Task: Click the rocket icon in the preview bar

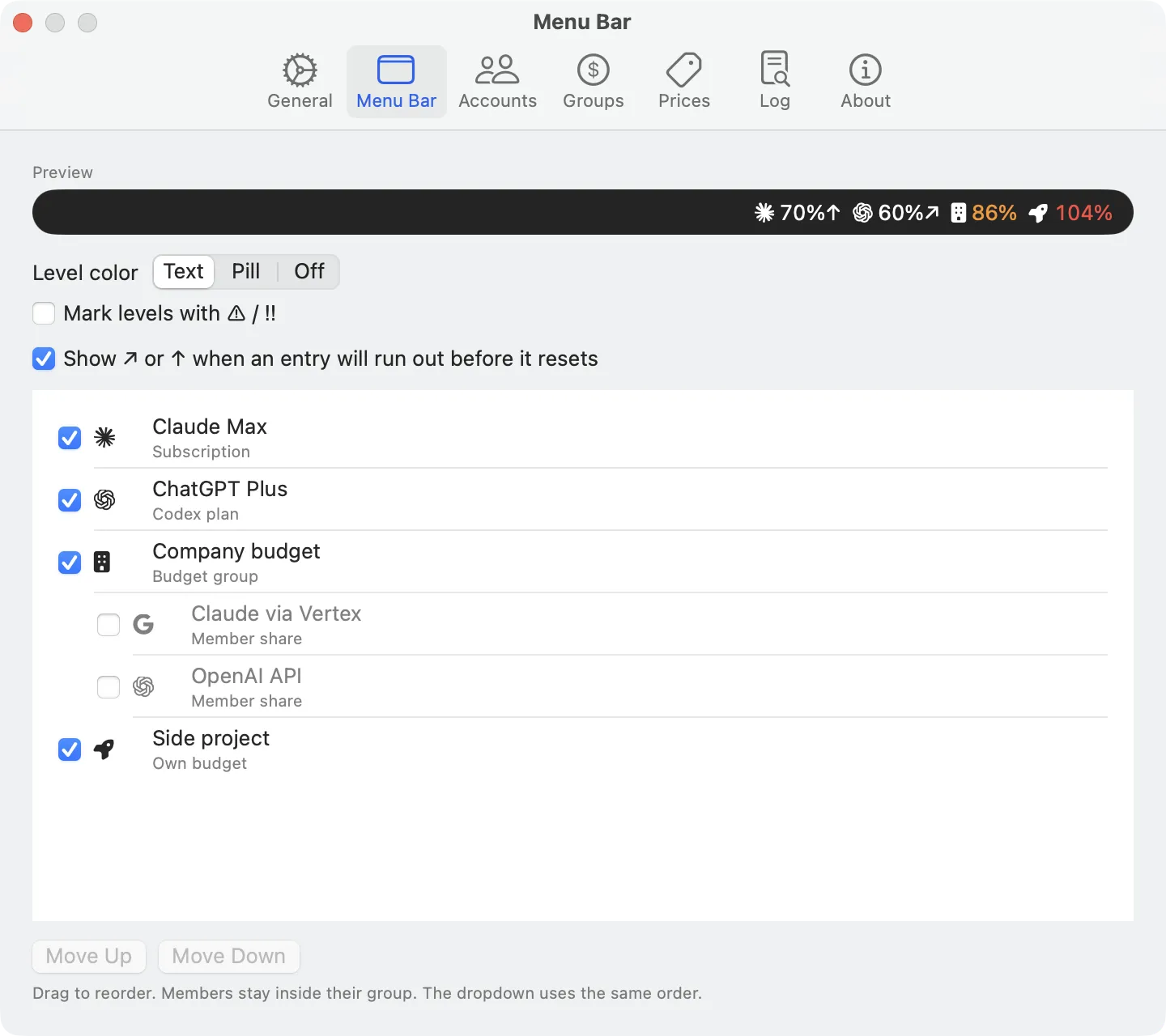Action: [x=1038, y=213]
